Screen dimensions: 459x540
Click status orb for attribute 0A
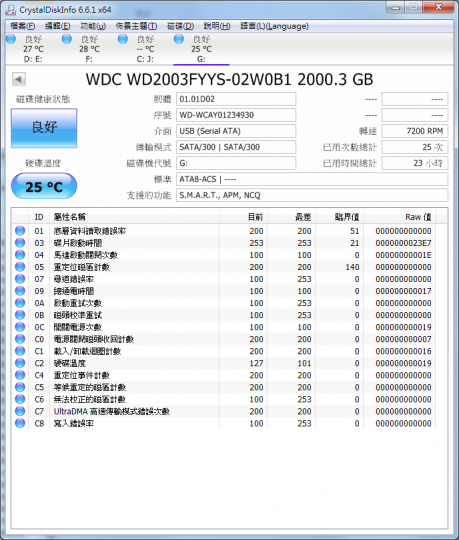[20, 303]
